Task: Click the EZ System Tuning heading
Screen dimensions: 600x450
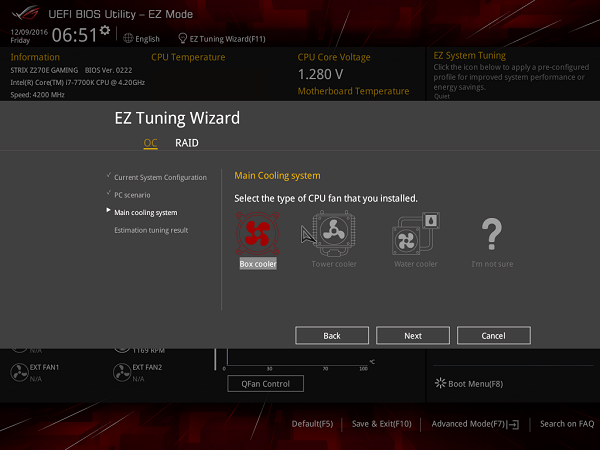Action: tap(470, 55)
